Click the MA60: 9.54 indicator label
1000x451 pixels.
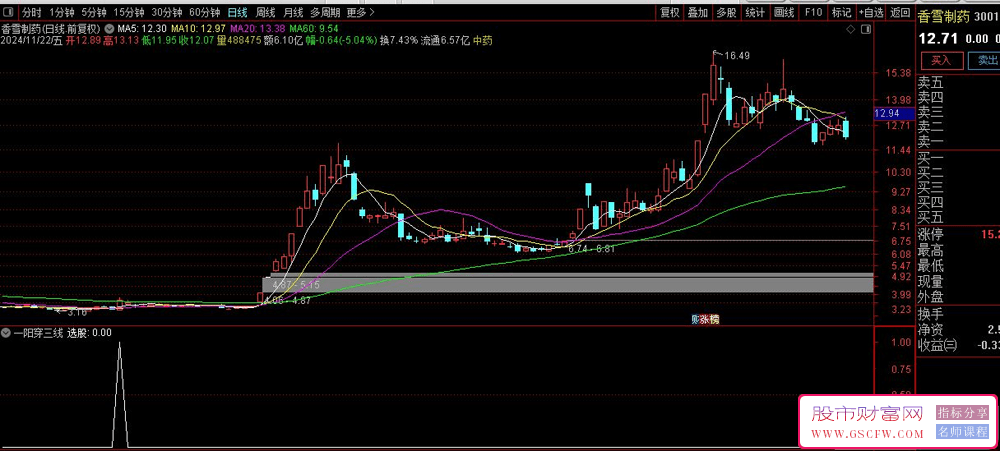(313, 29)
